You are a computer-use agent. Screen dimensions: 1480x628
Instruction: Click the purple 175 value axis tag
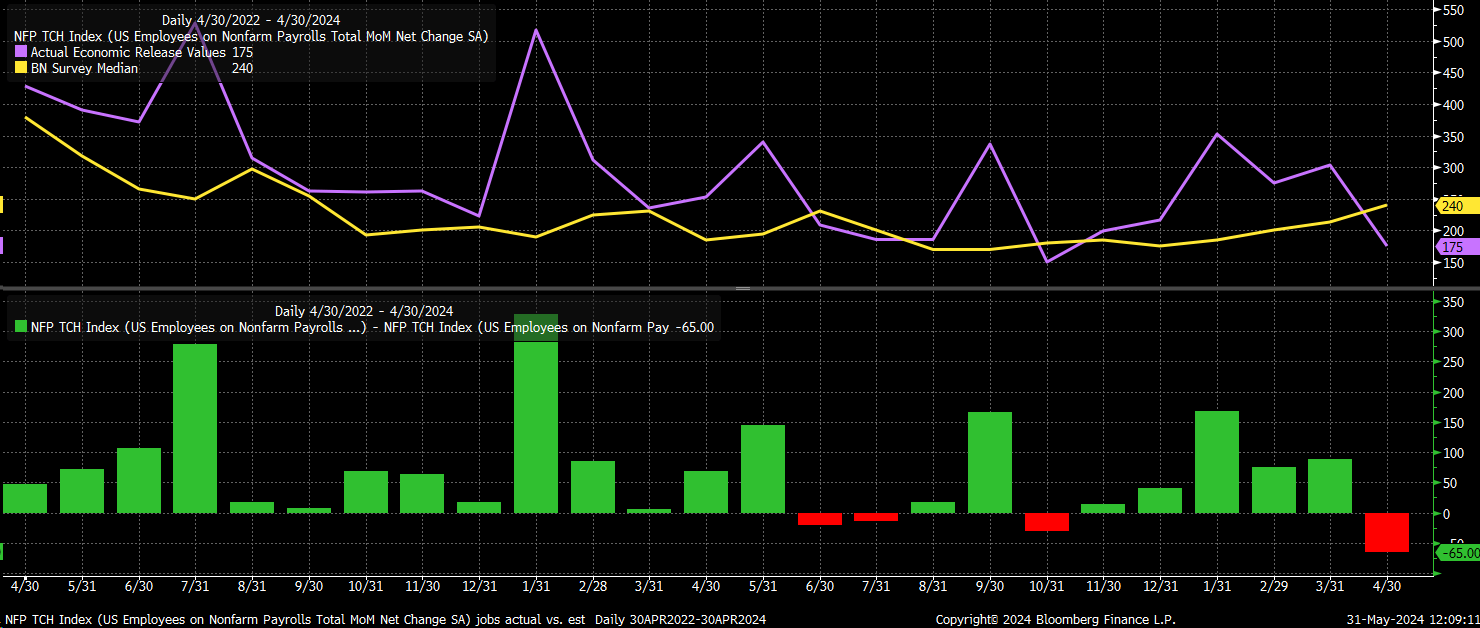(1456, 247)
